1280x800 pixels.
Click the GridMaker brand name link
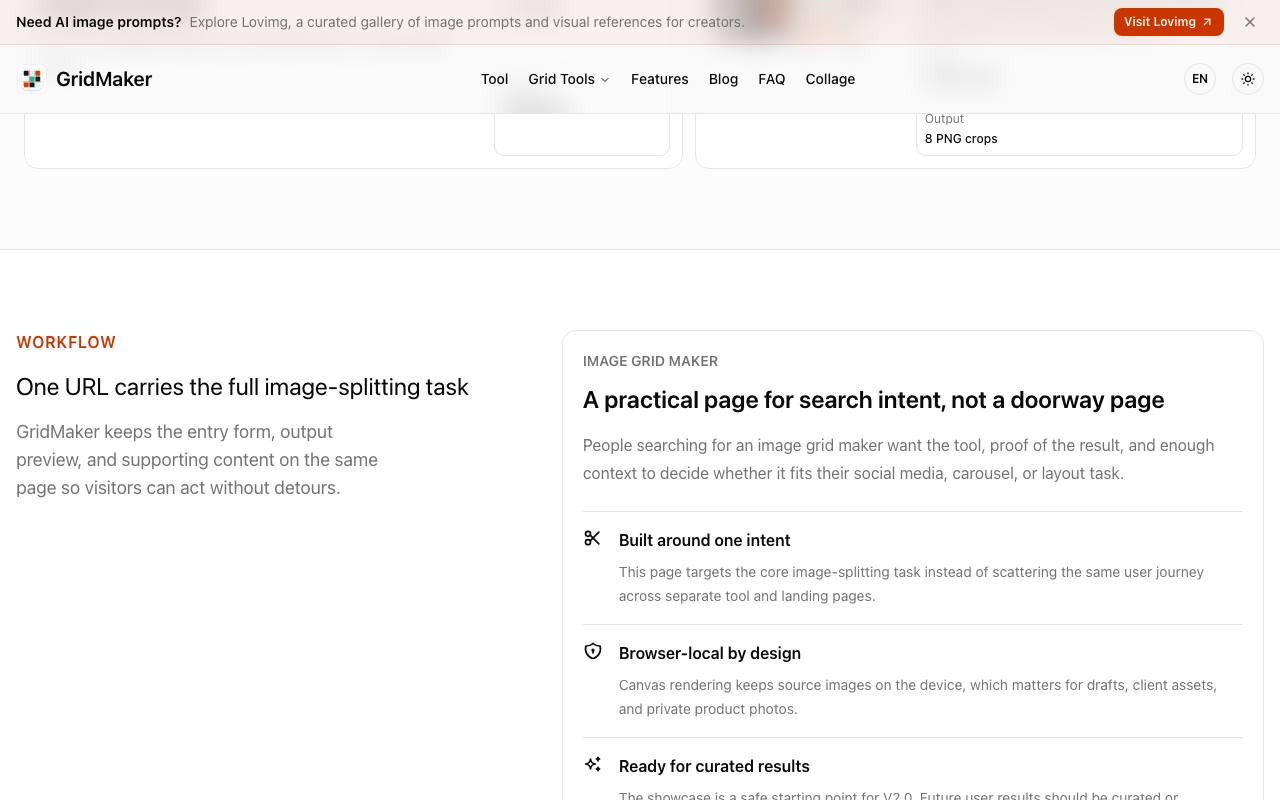point(104,79)
